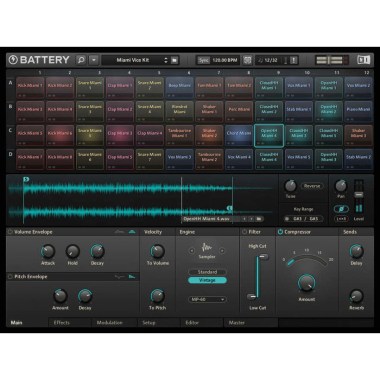Screen dimensions: 380x380
Task: Click the panic exclamation icon in header
Action: (x=294, y=60)
